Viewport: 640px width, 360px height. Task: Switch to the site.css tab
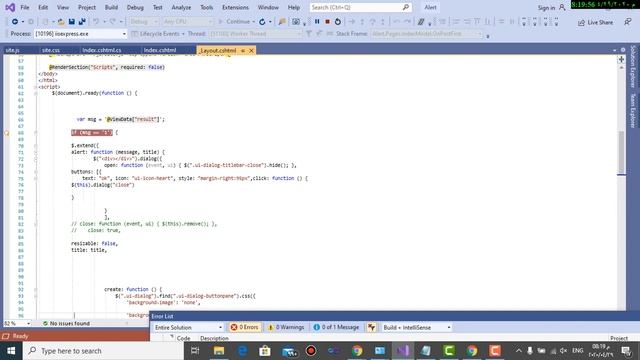(x=51, y=50)
